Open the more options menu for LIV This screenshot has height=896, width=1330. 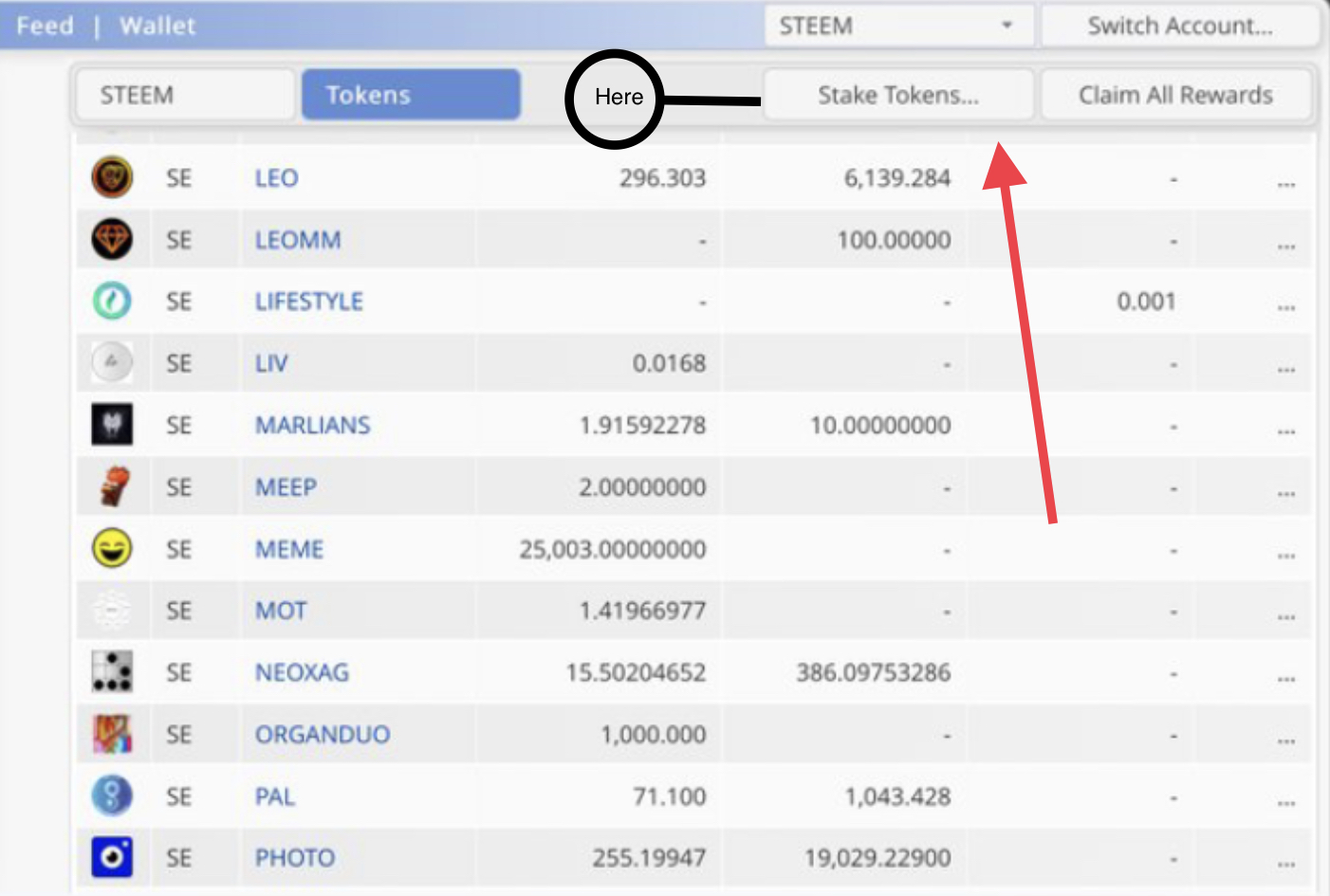pyautogui.click(x=1286, y=369)
